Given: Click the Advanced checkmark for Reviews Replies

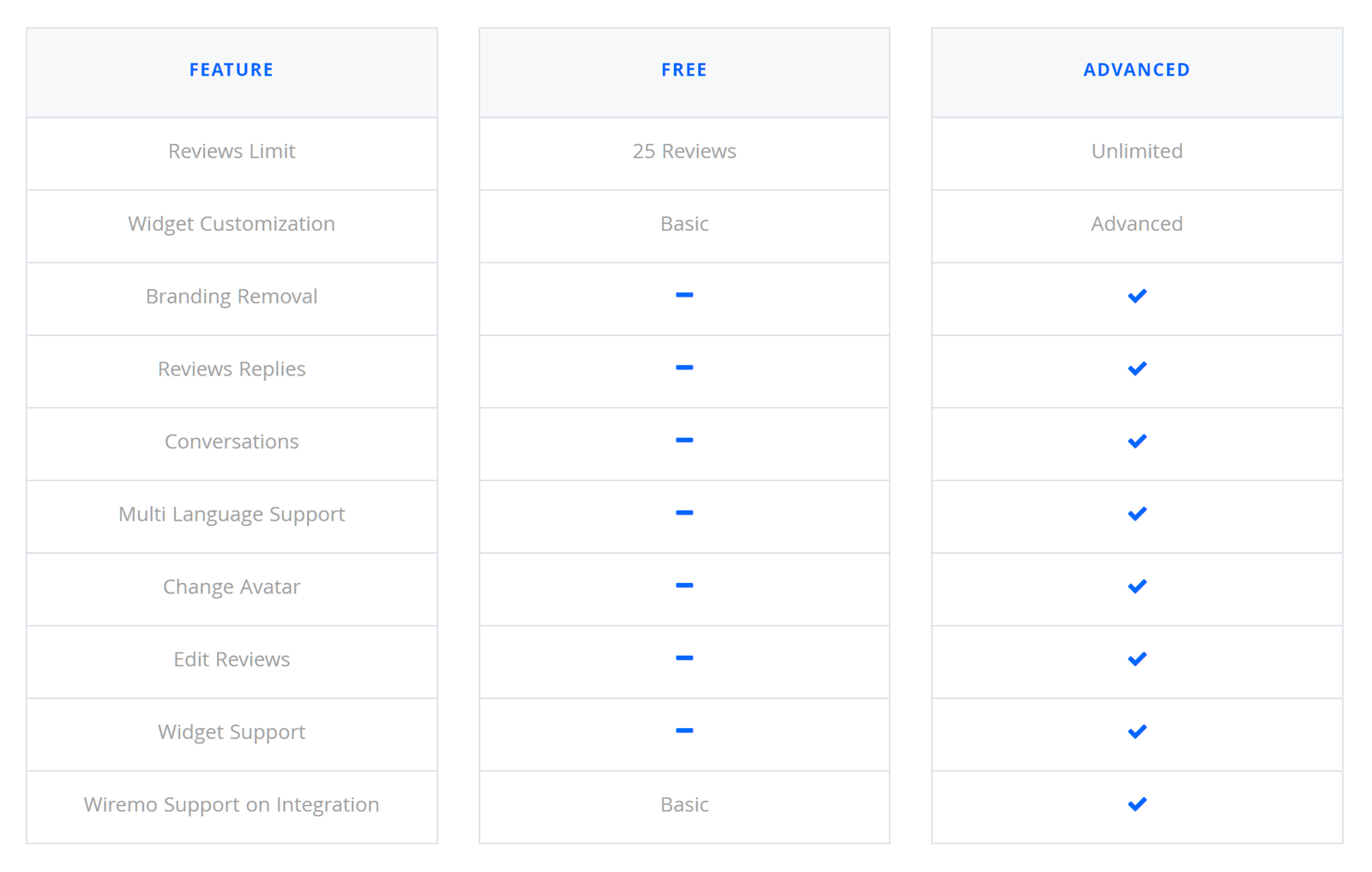Looking at the screenshot, I should click(x=1136, y=369).
